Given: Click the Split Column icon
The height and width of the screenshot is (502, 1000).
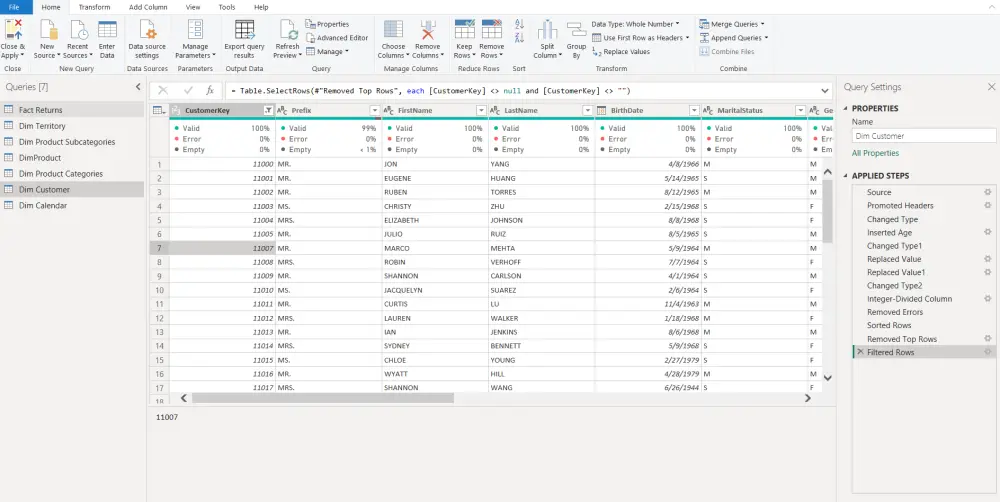Looking at the screenshot, I should pyautogui.click(x=547, y=30).
